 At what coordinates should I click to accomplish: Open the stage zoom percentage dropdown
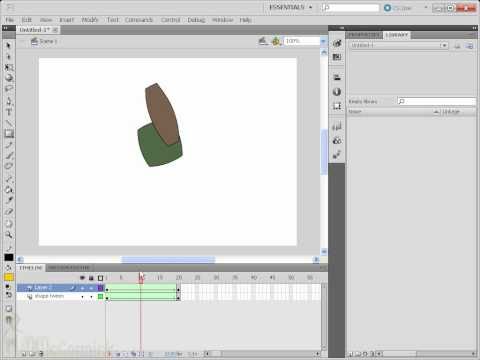click(323, 41)
